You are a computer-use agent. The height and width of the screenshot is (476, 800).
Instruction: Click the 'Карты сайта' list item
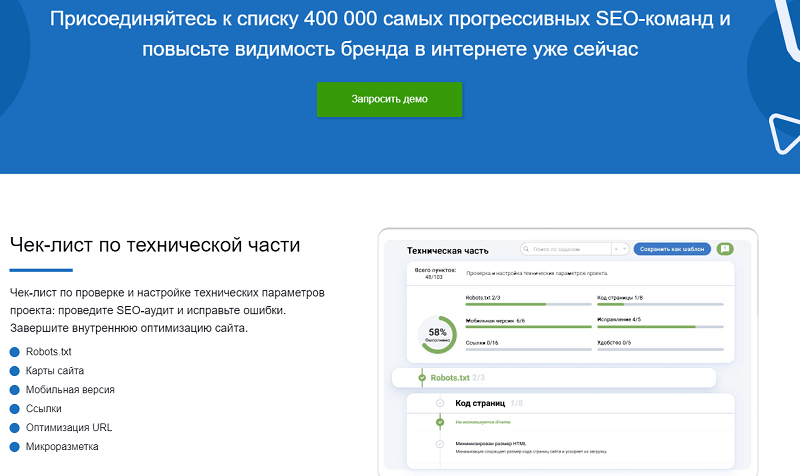55,371
